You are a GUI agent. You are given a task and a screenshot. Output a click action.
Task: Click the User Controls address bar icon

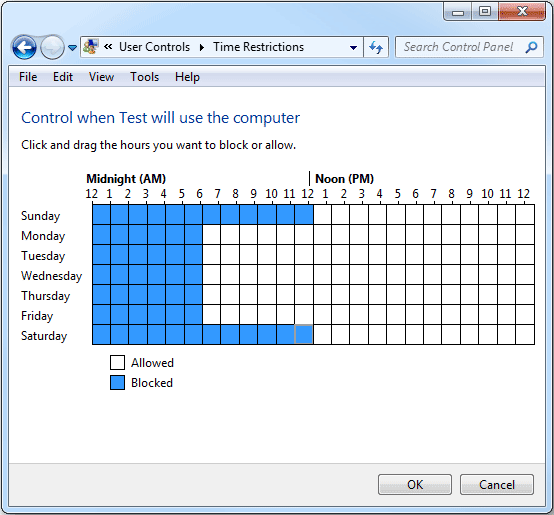pos(90,47)
